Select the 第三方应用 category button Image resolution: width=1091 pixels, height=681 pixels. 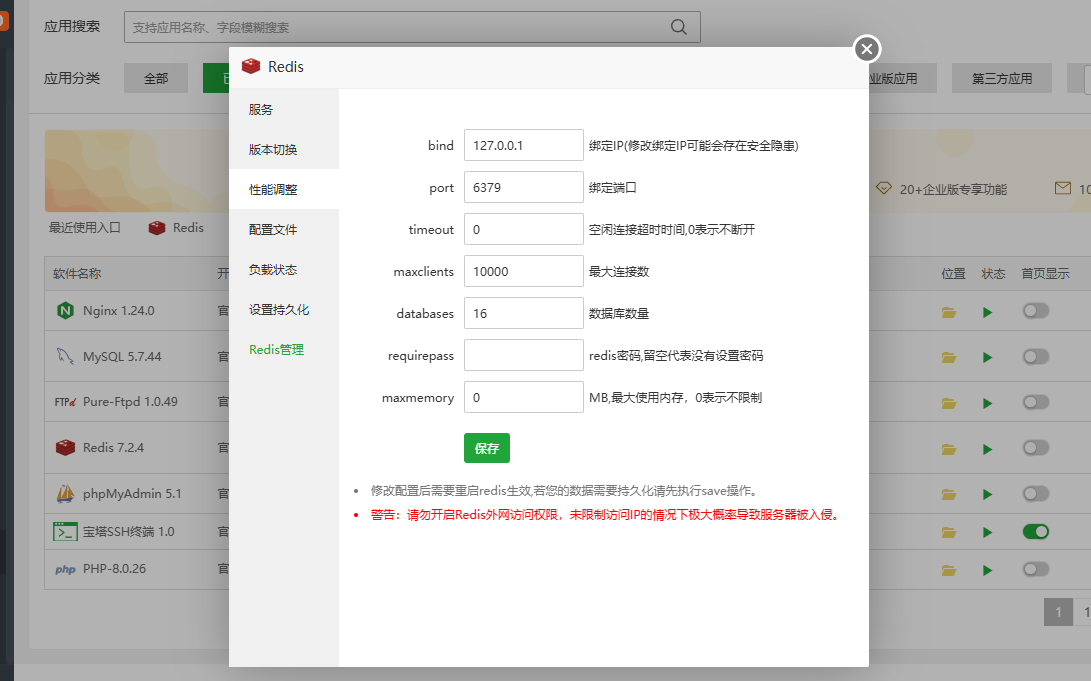pos(1002,78)
